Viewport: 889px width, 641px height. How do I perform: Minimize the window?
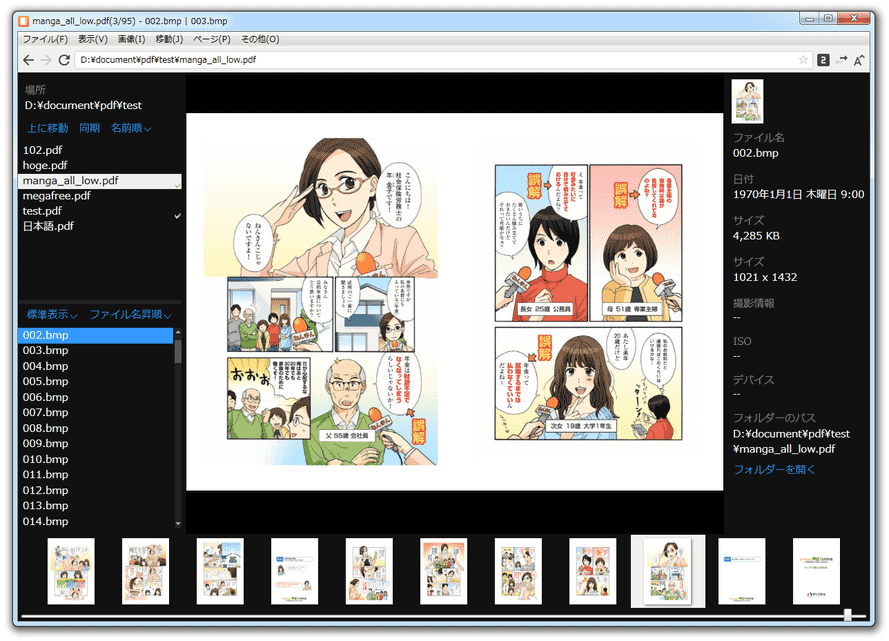pyautogui.click(x=810, y=19)
